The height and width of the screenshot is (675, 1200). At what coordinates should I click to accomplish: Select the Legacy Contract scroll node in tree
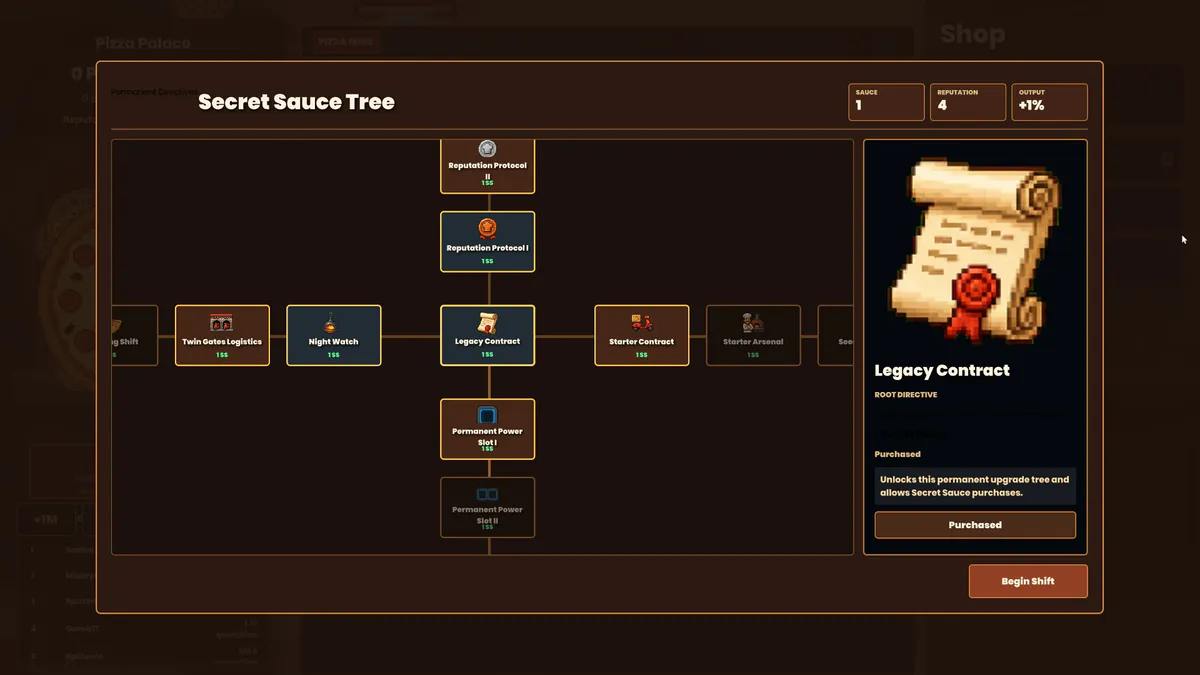click(488, 335)
